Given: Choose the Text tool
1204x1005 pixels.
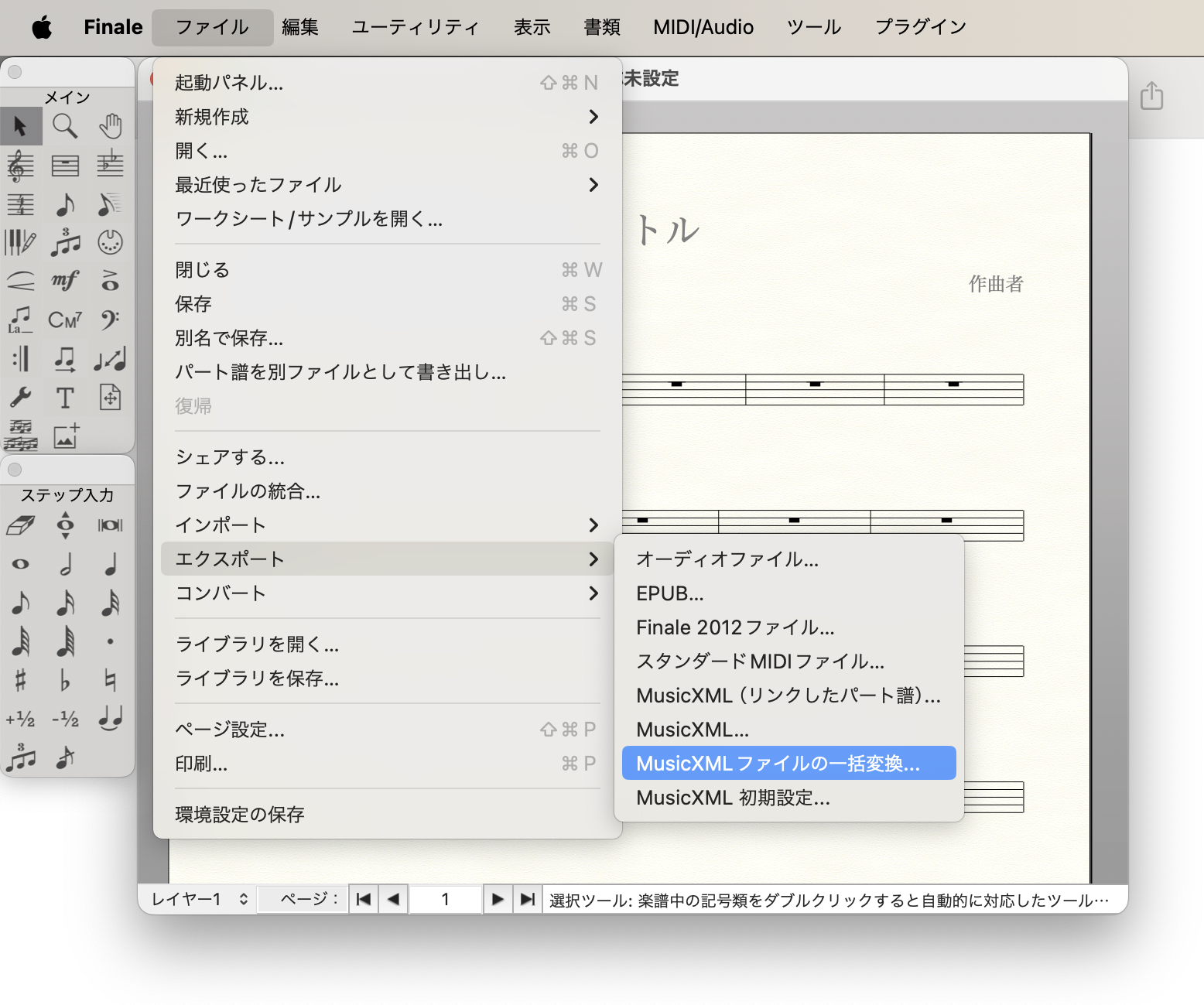Looking at the screenshot, I should 65,398.
